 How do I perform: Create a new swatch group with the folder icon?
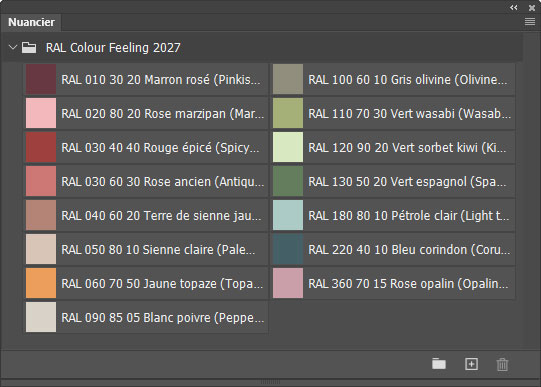point(439,364)
